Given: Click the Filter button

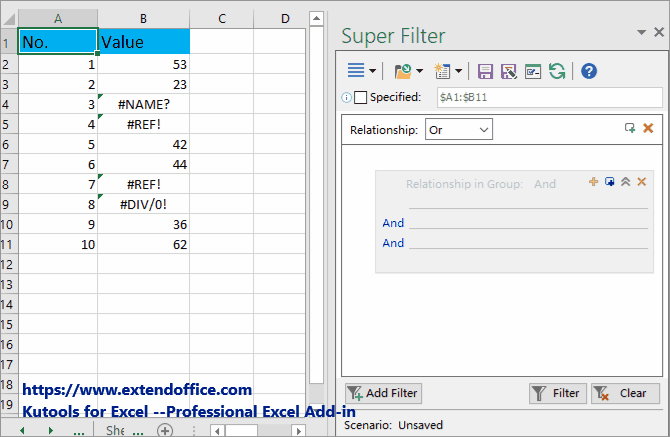Looking at the screenshot, I should 556,393.
